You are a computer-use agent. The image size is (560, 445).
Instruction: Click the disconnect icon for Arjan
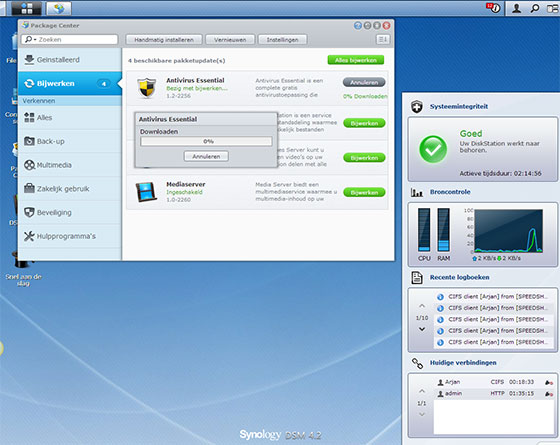(x=549, y=382)
